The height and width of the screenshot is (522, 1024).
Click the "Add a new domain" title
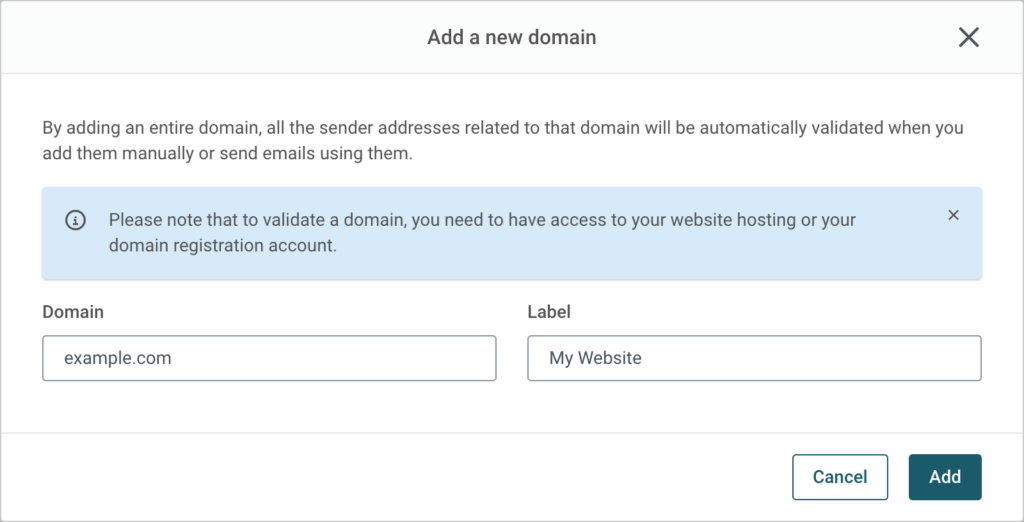(511, 38)
